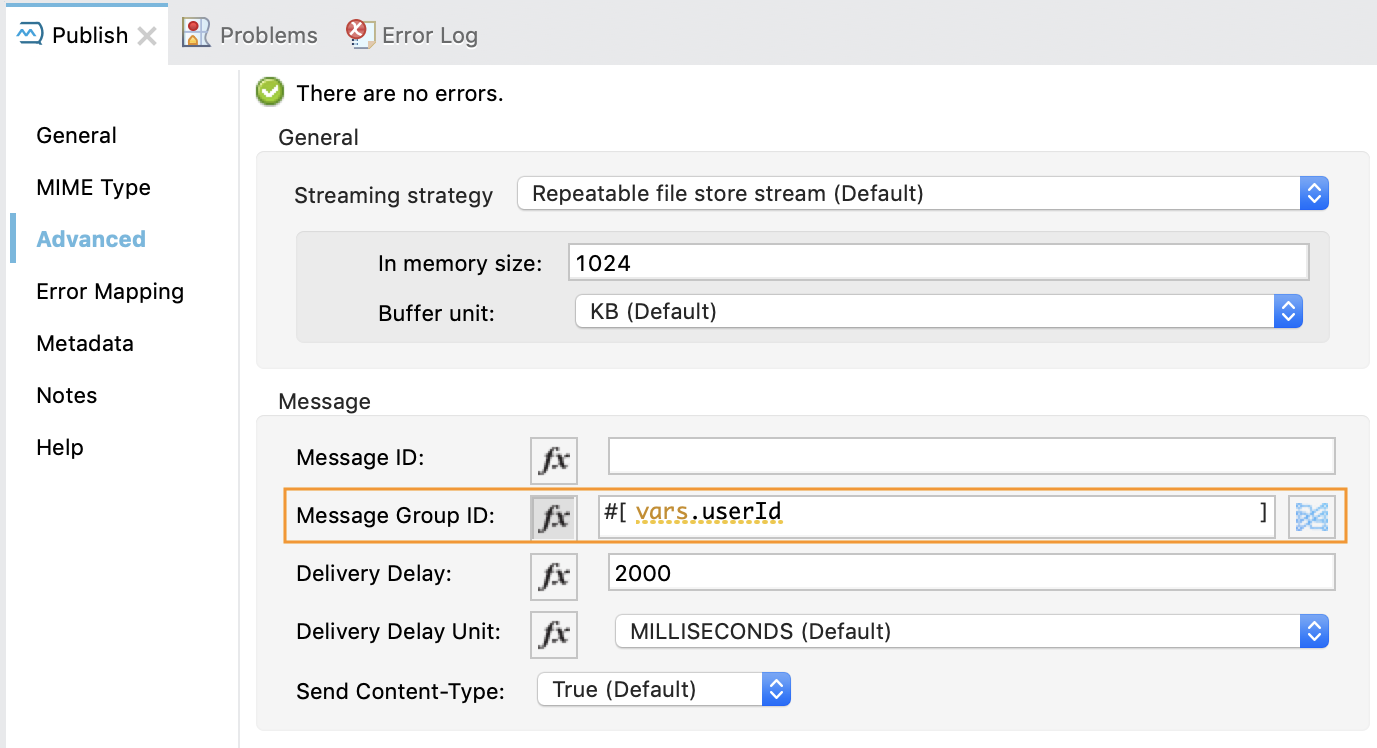
Task: Open the Metadata section
Action: point(85,343)
